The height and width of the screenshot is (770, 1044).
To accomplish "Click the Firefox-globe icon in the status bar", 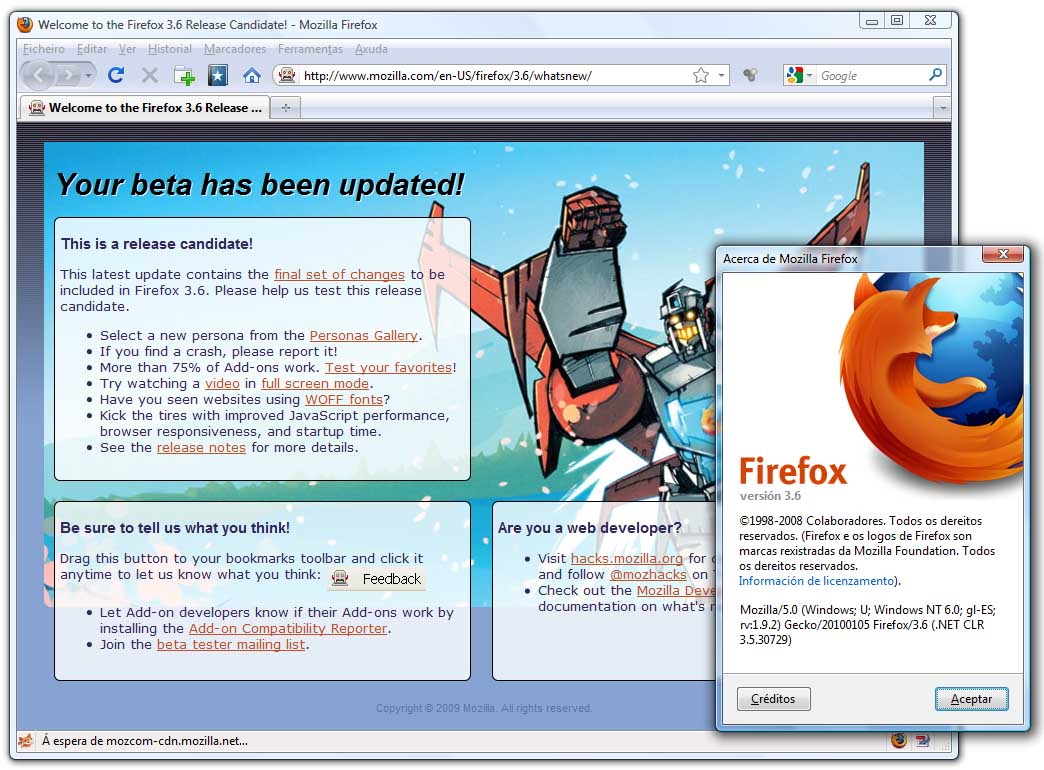I will pyautogui.click(x=899, y=740).
